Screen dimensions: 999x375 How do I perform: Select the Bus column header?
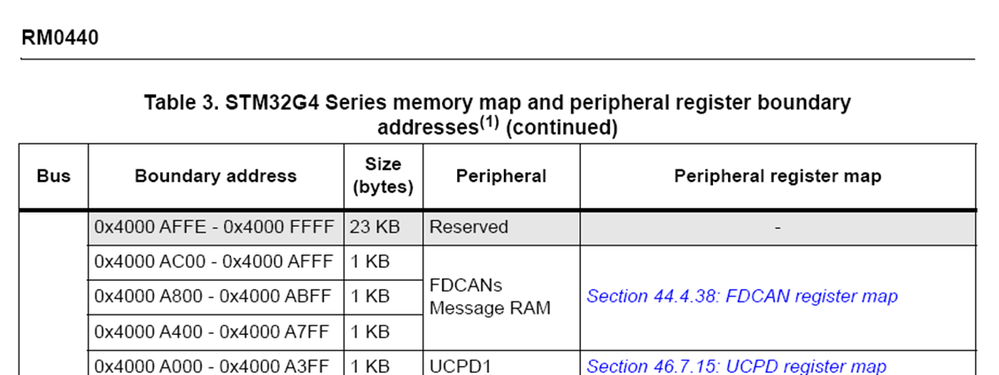pos(54,176)
